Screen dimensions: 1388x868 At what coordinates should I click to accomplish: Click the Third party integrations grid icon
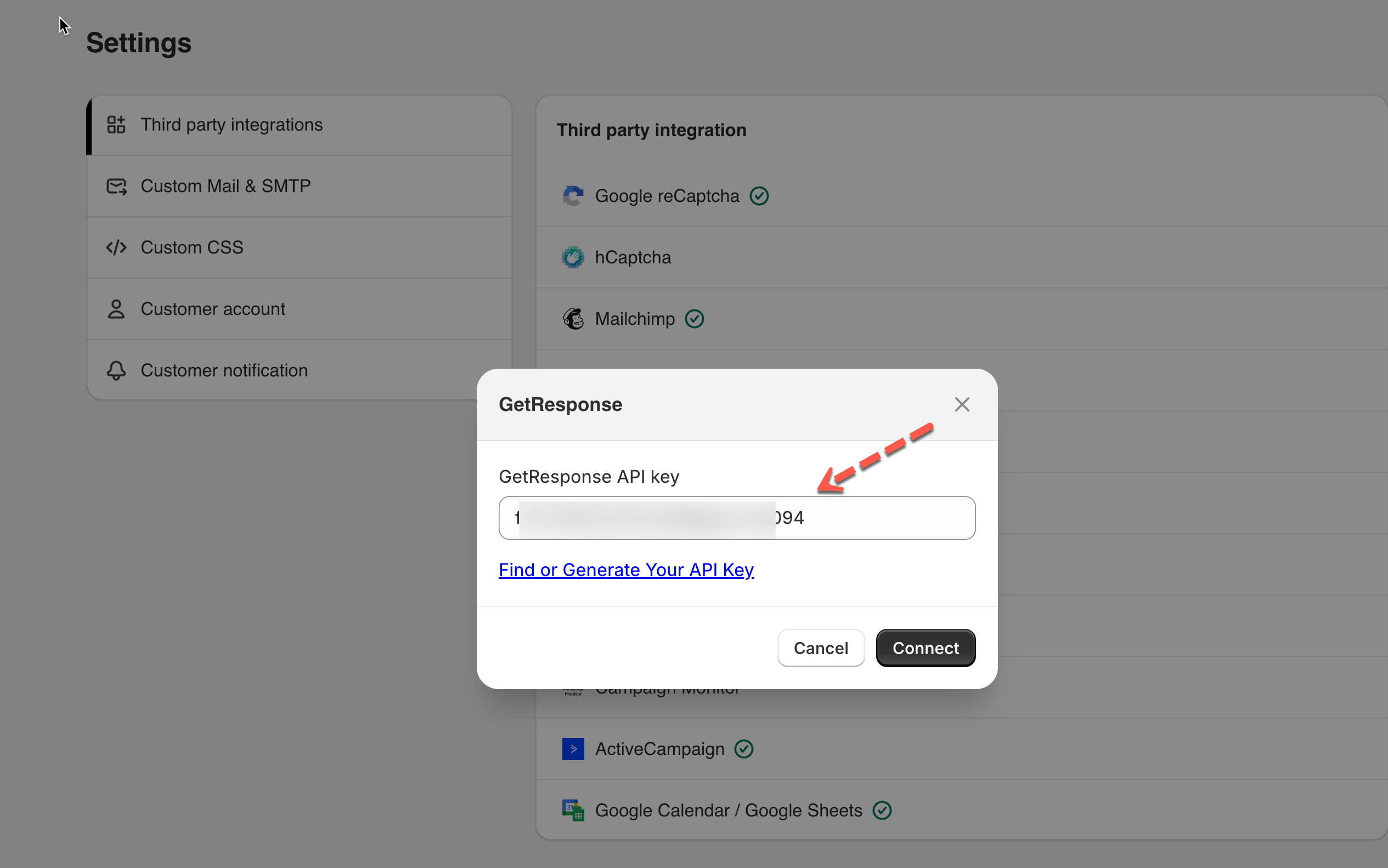(116, 125)
